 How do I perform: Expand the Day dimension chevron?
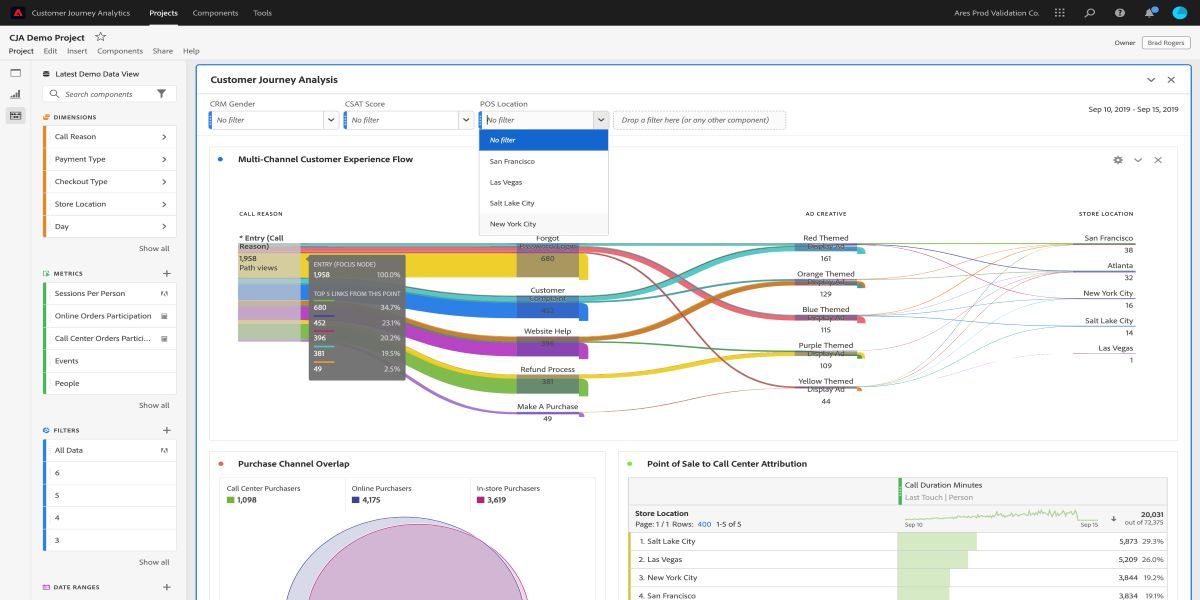pos(164,227)
